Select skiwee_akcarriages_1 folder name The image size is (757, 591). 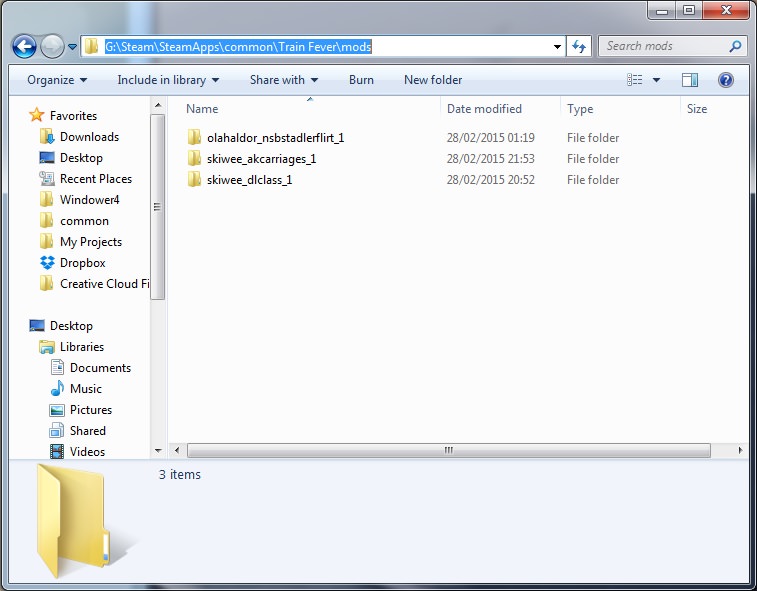pyautogui.click(x=262, y=159)
